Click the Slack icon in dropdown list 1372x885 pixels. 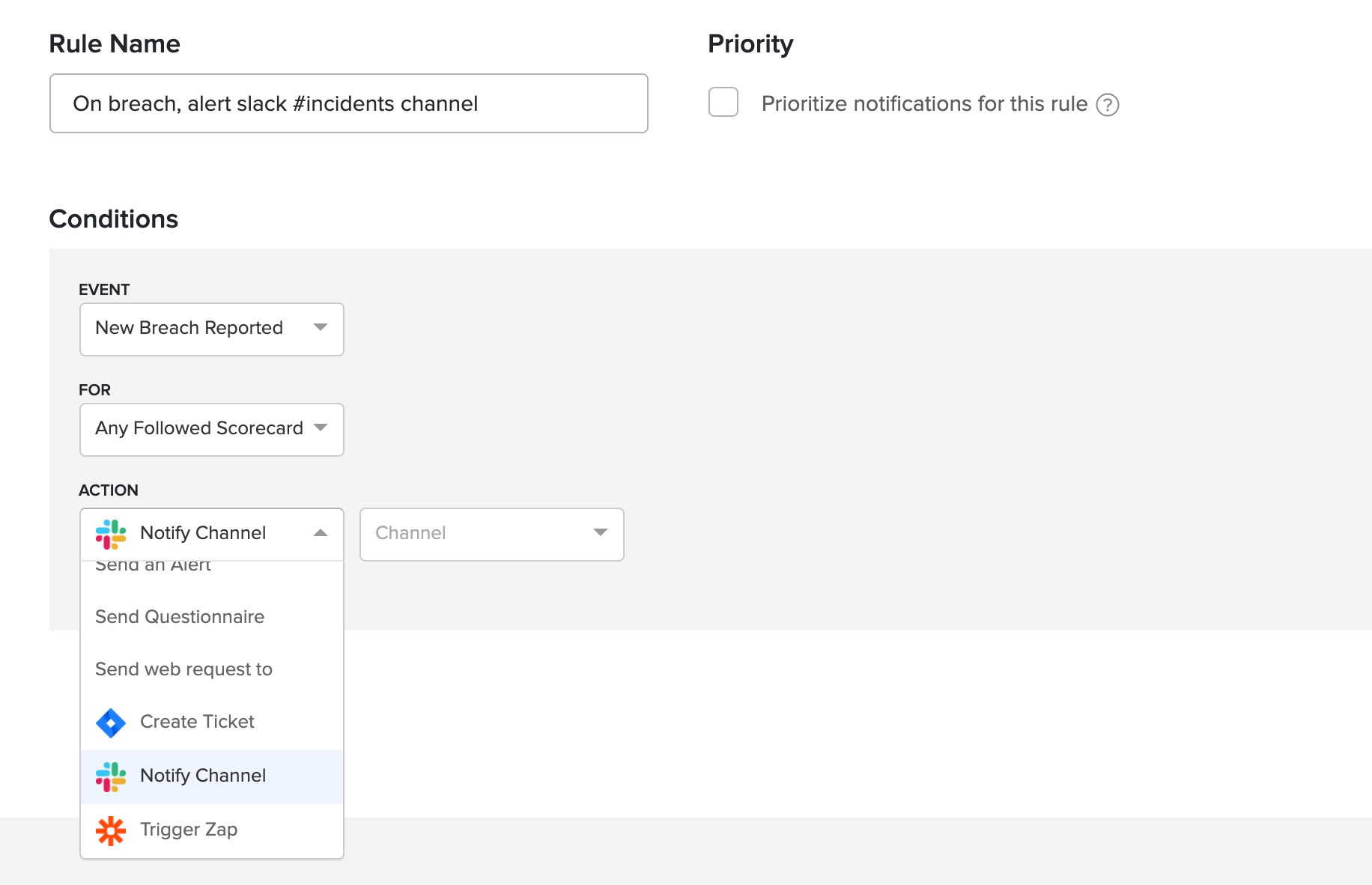(111, 776)
